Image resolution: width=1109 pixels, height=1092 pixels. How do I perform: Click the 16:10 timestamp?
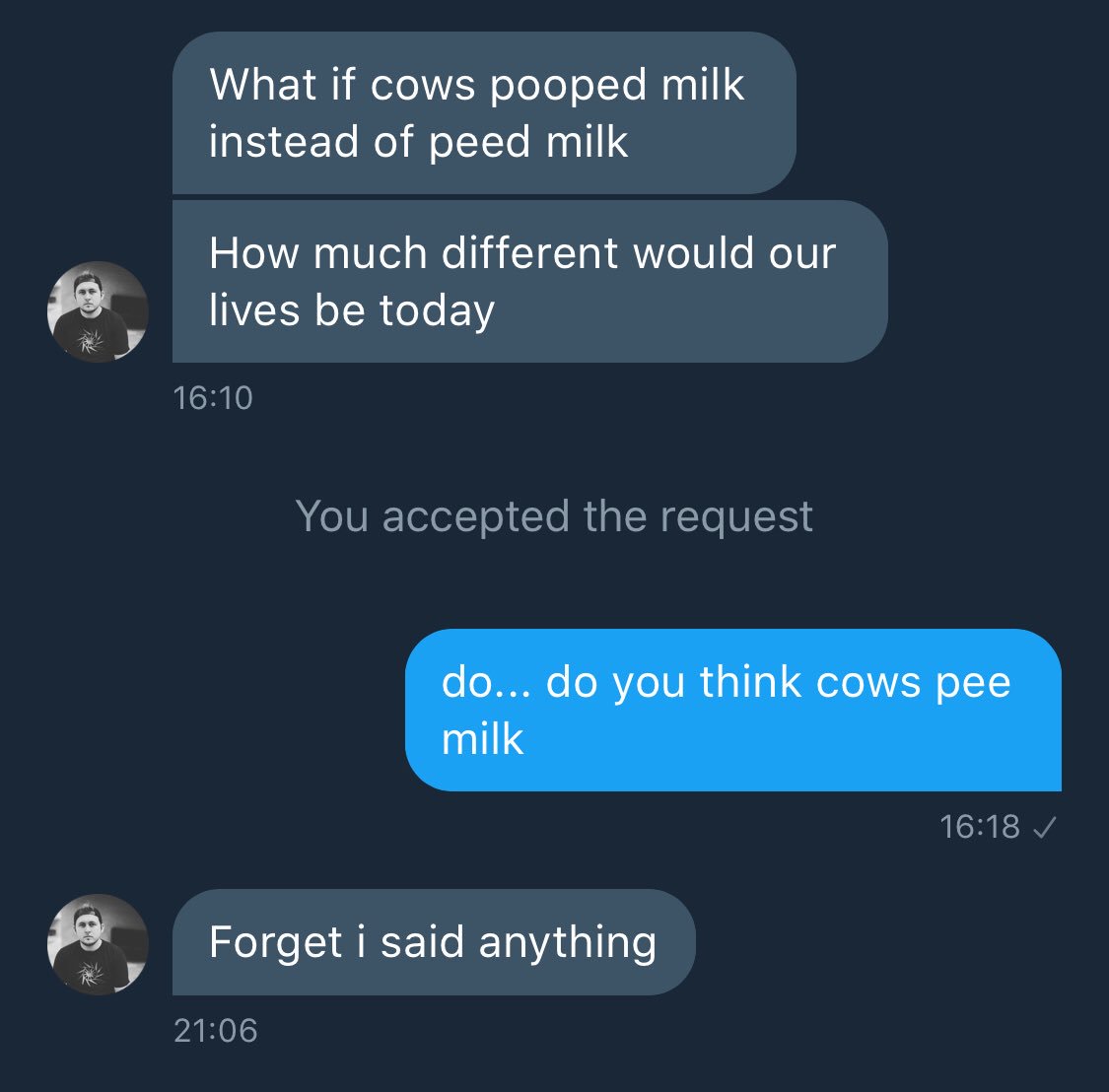[213, 398]
